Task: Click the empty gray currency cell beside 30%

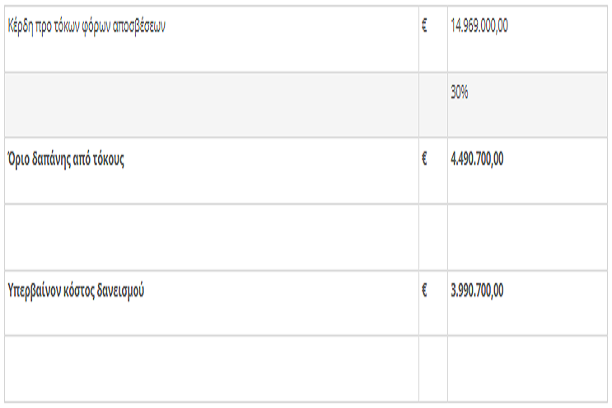Action: point(433,105)
